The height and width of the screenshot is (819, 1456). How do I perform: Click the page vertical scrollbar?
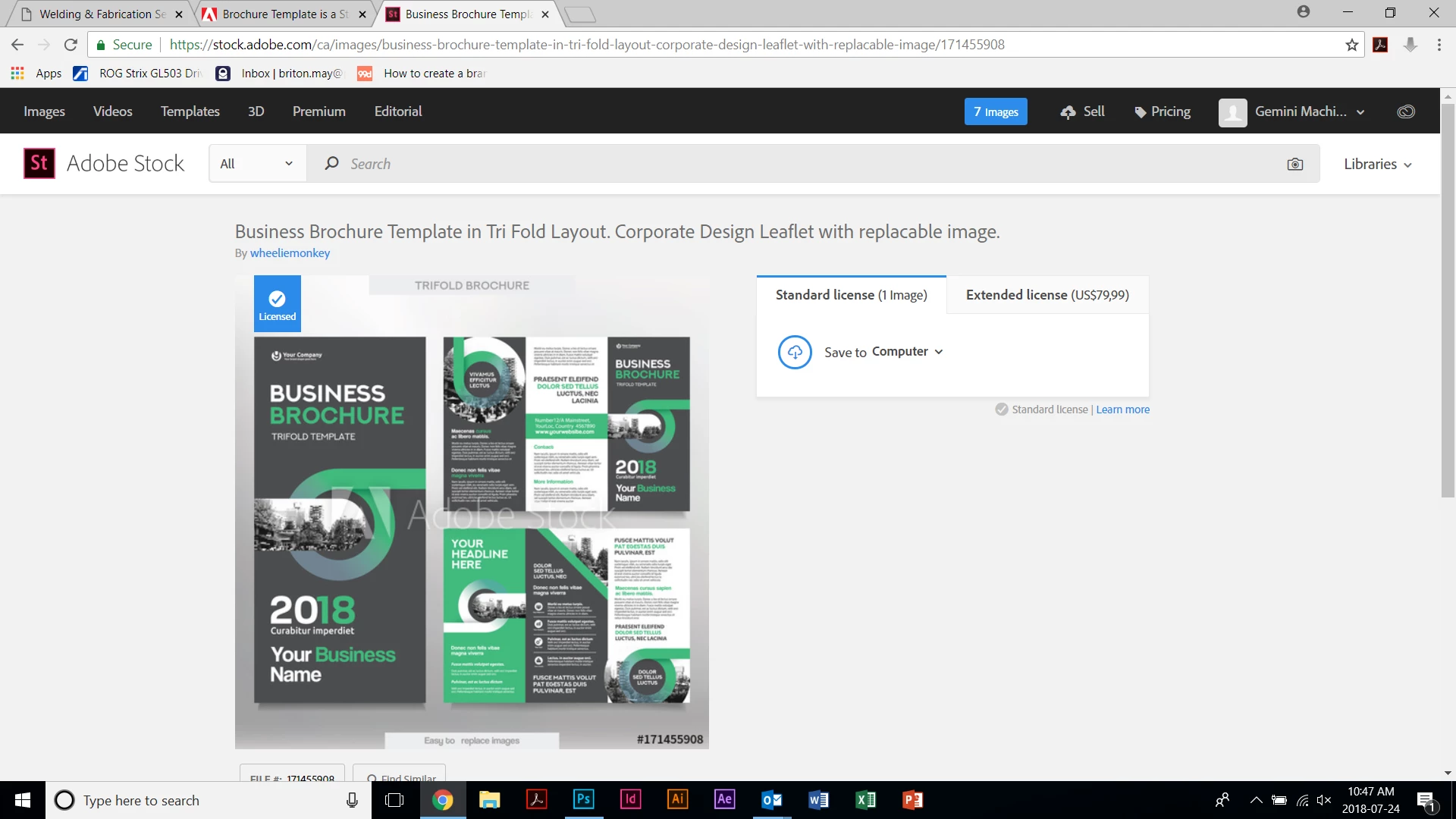tap(1447, 303)
